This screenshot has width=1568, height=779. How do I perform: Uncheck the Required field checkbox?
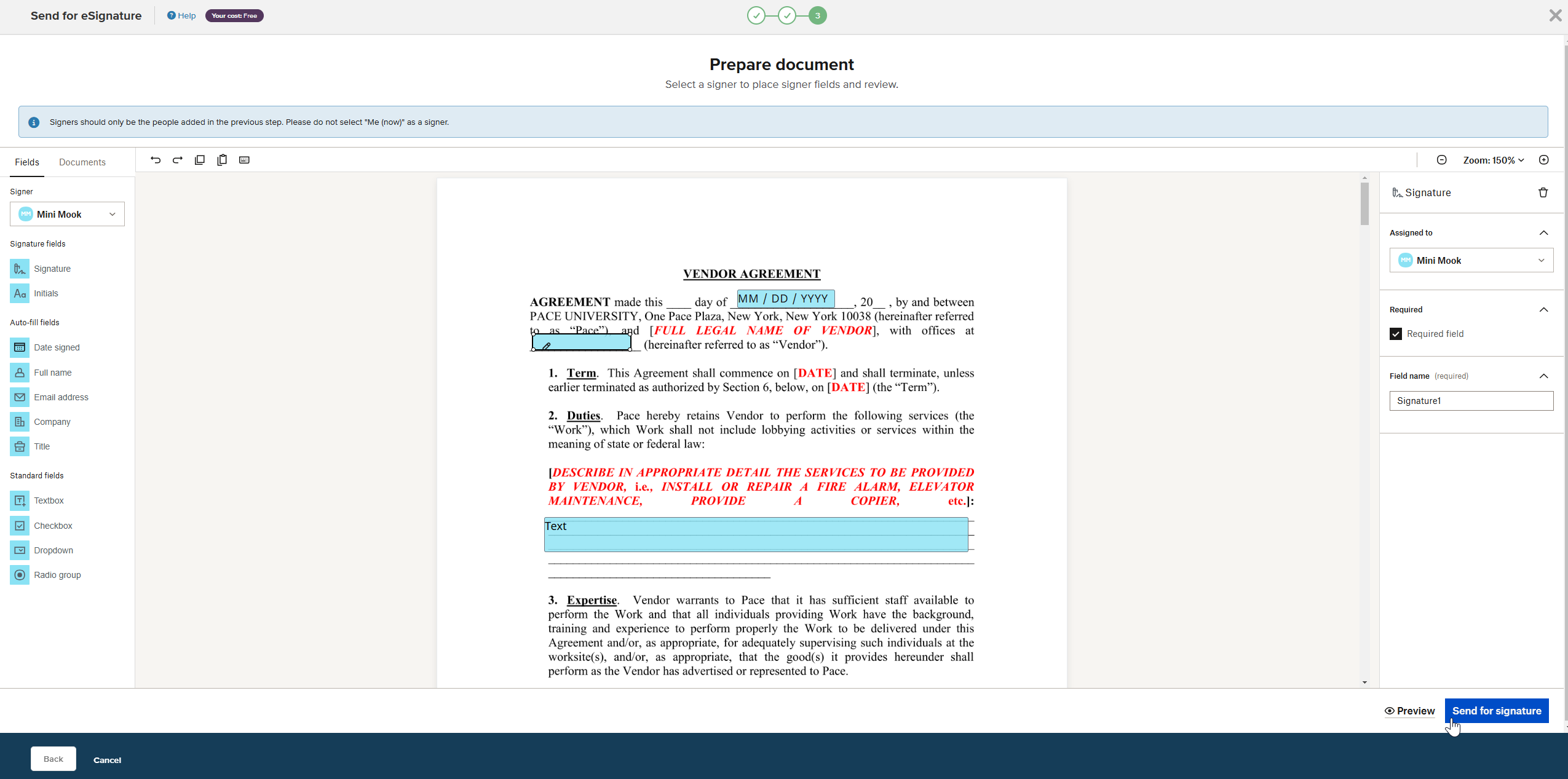pos(1395,334)
